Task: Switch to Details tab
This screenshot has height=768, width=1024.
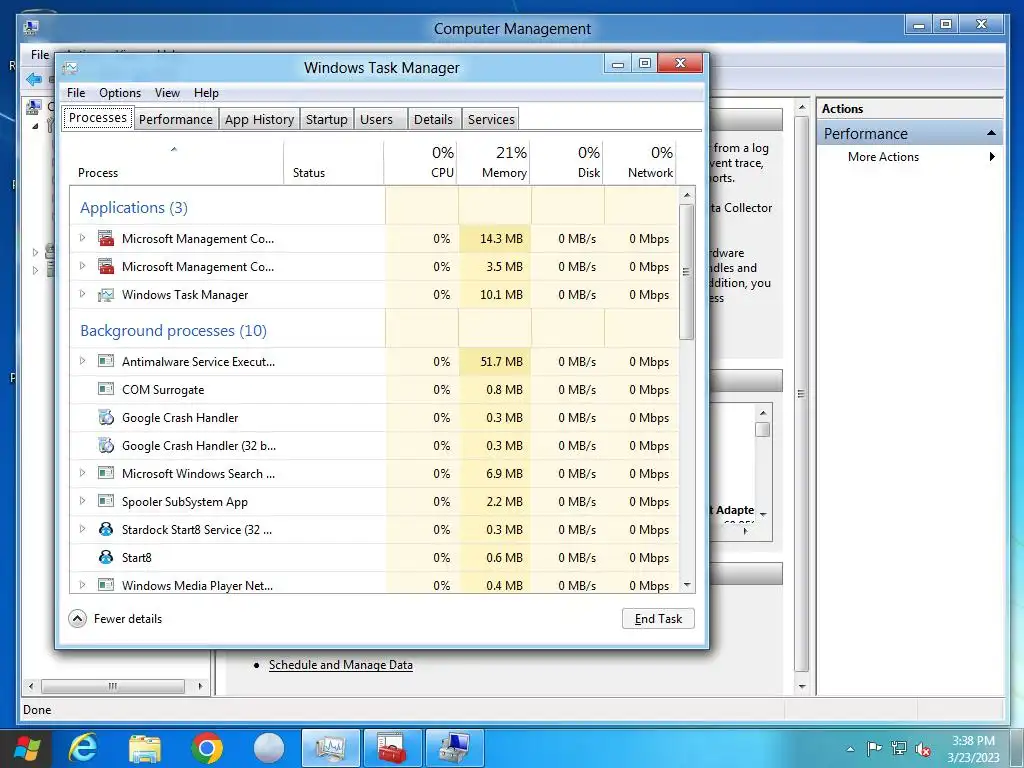Action: 433,120
